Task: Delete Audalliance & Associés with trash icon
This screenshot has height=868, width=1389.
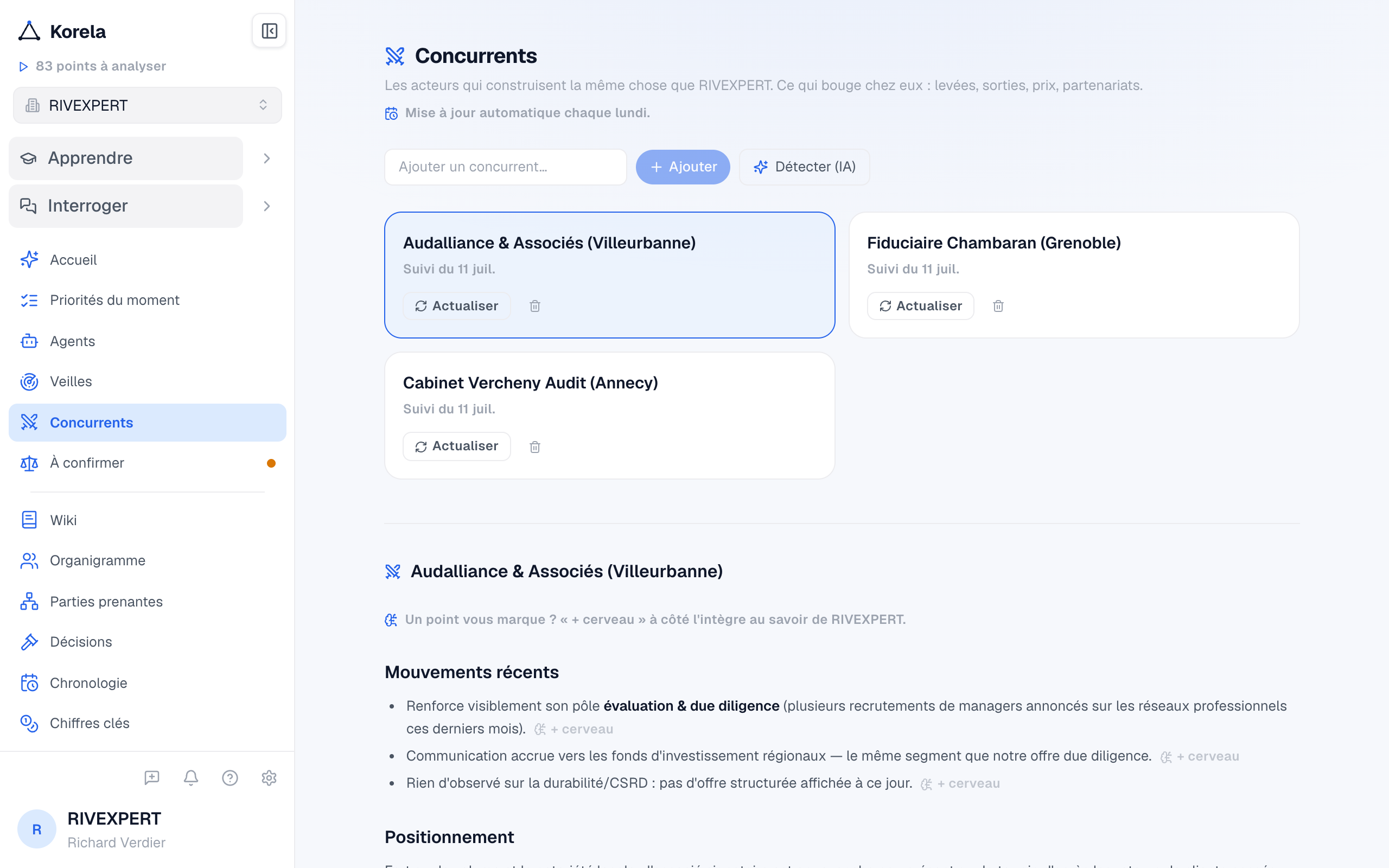Action: click(535, 306)
